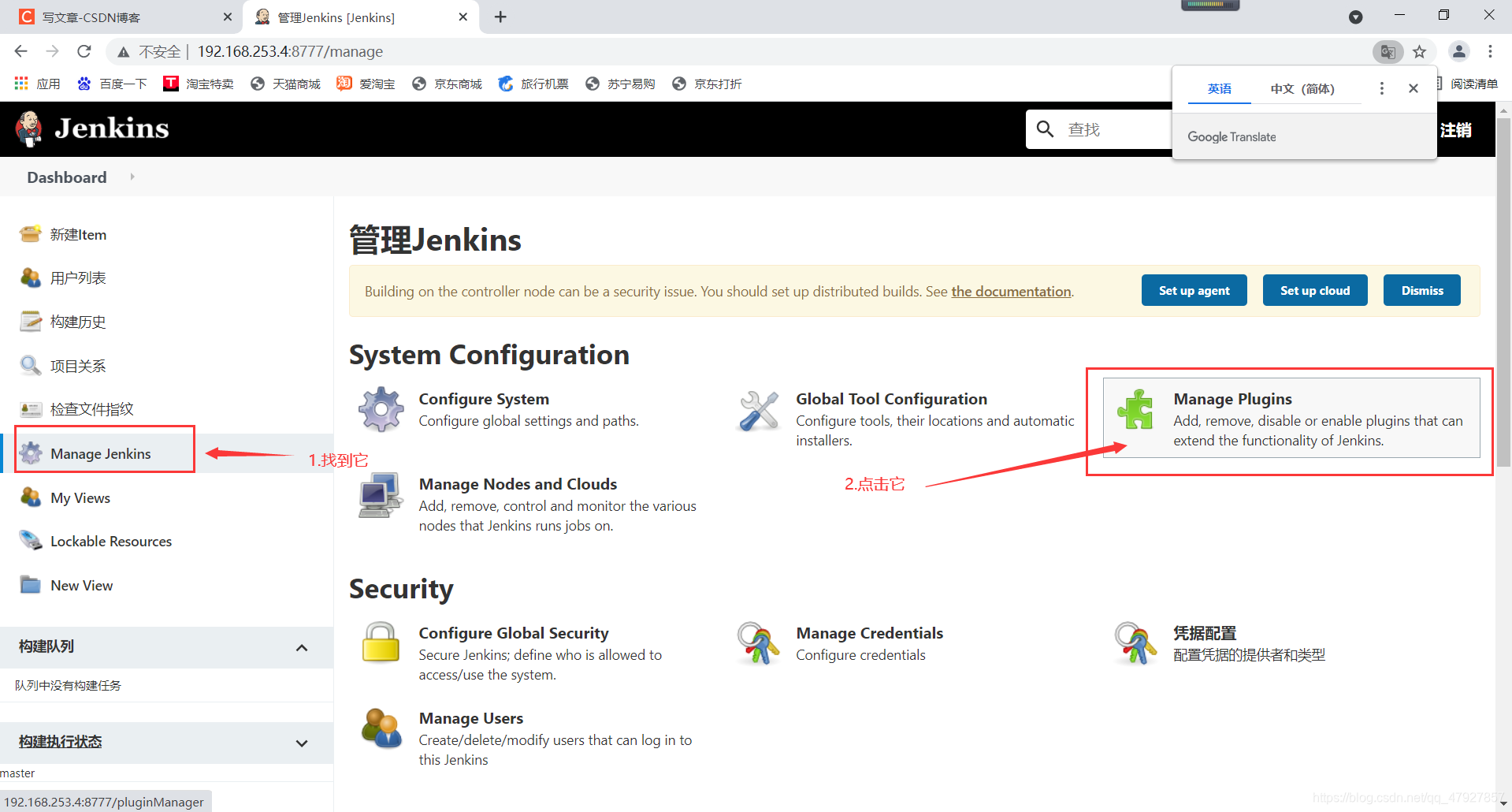
Task: Click the New View folder icon
Action: tap(31, 585)
